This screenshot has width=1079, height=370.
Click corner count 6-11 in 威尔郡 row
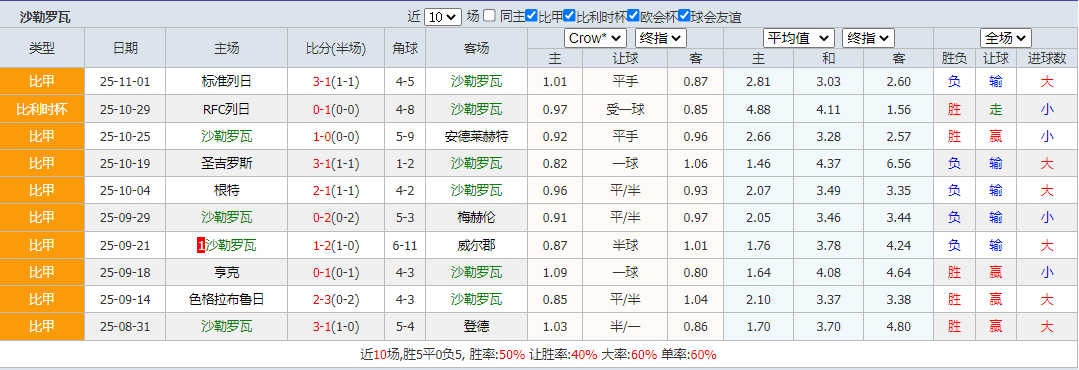pyautogui.click(x=405, y=246)
